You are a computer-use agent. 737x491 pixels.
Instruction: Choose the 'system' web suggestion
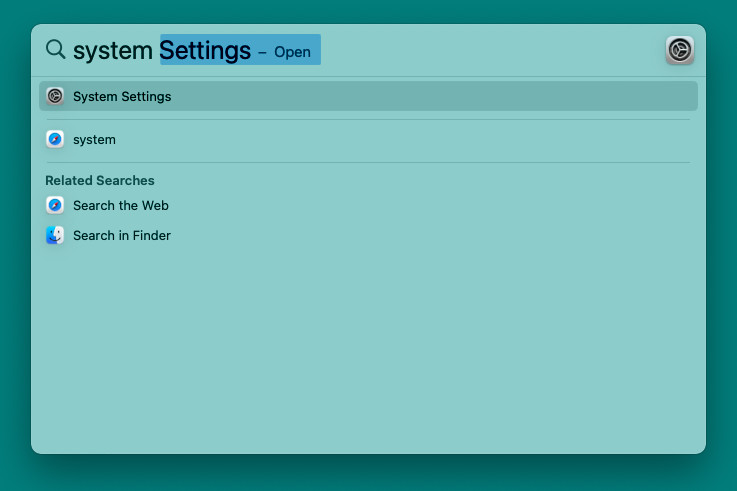[x=368, y=140]
